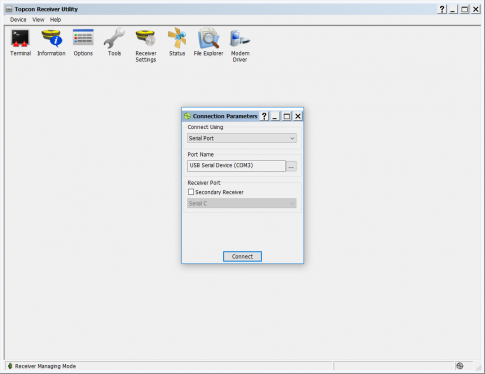Viewport: 485px width, 374px height.
Task: Browse port names with ellipsis button
Action: coord(291,166)
